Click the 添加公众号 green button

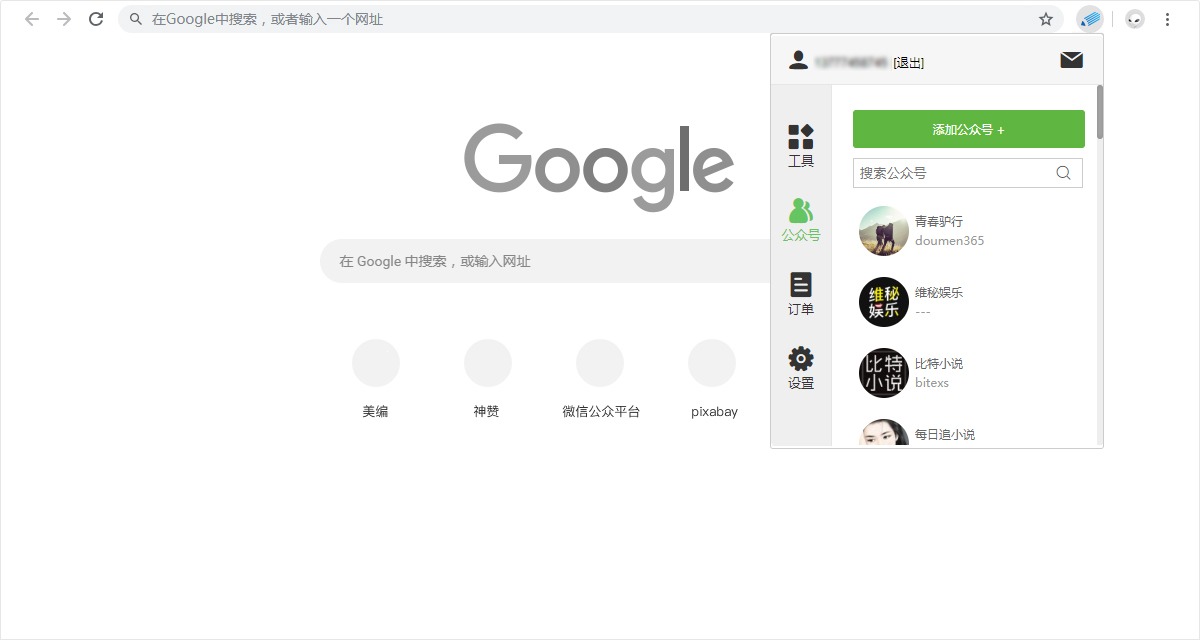(968, 128)
